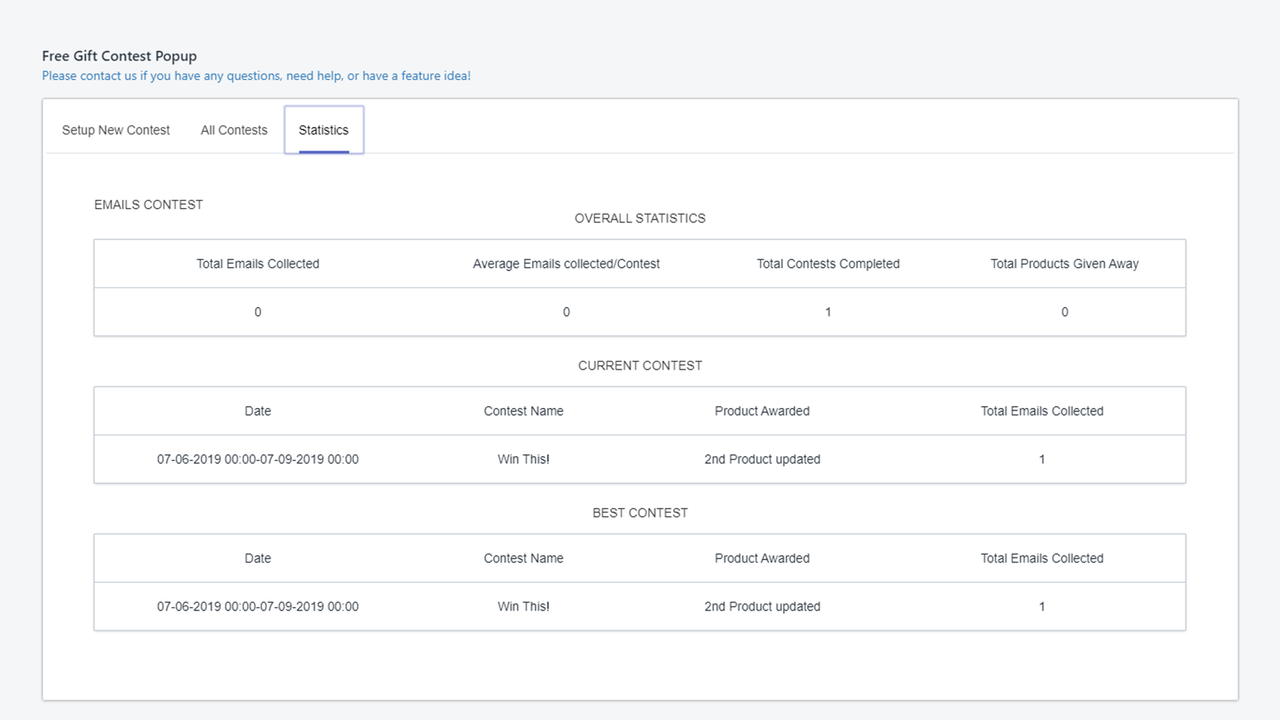
Task: Click the Total Contests Completed value showing 1
Action: (828, 311)
